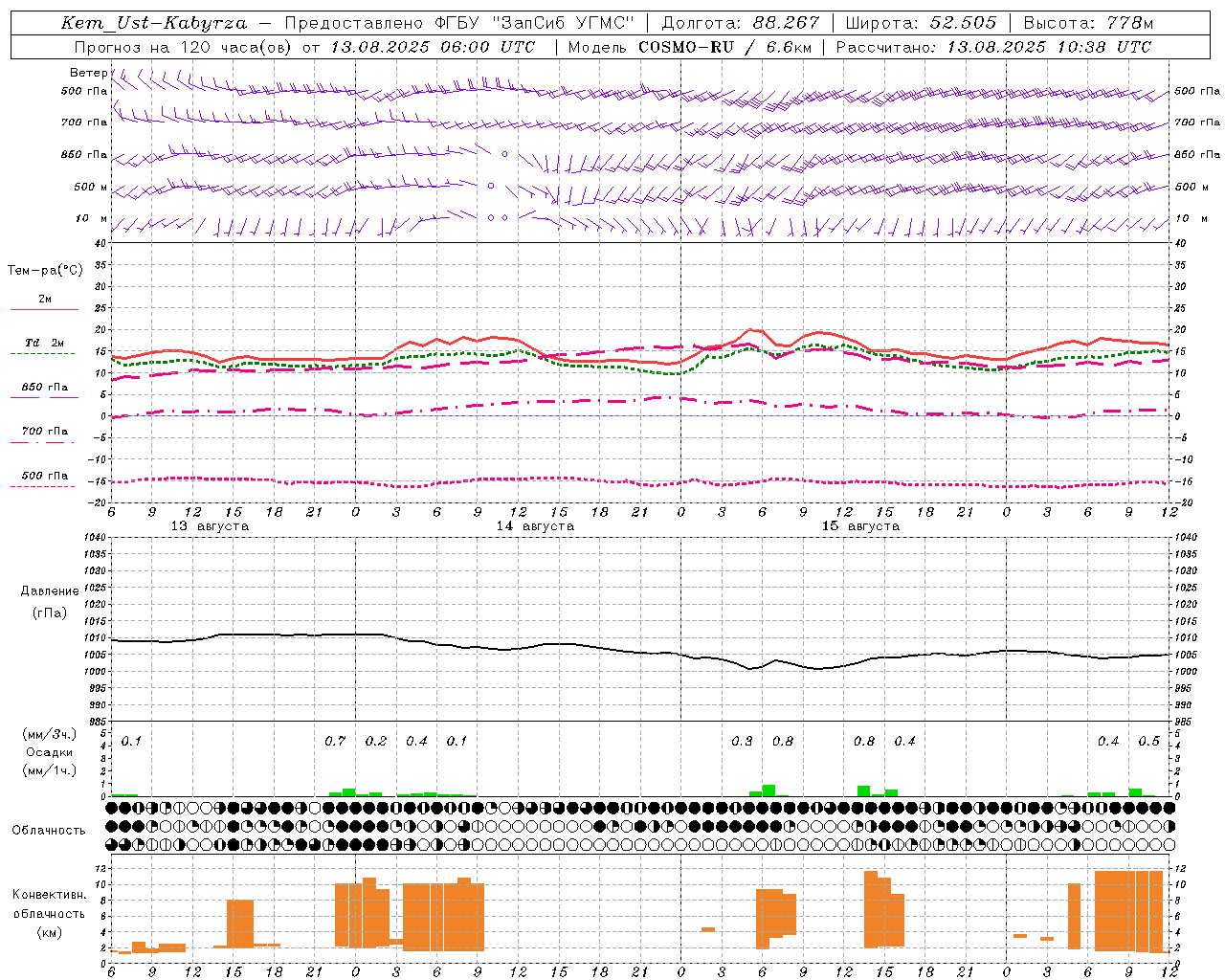Click the Тем-ра(°C) axis label
1225x980 pixels.
pyautogui.click(x=45, y=271)
